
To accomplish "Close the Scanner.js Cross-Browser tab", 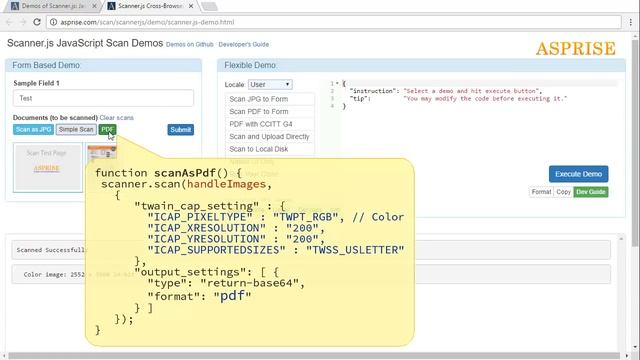I will 191,6.
